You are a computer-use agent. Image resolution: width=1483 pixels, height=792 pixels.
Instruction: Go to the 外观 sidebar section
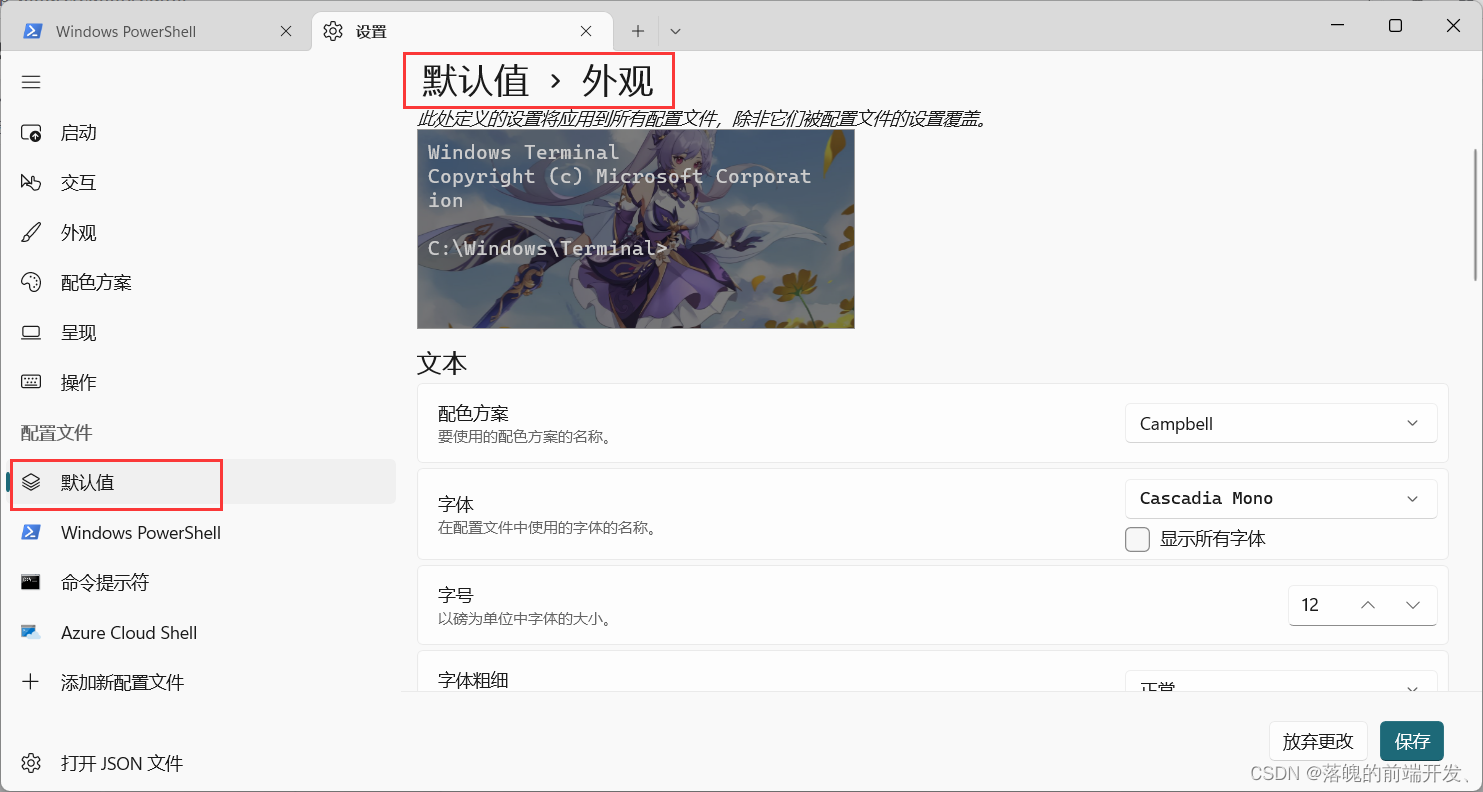(x=200, y=233)
